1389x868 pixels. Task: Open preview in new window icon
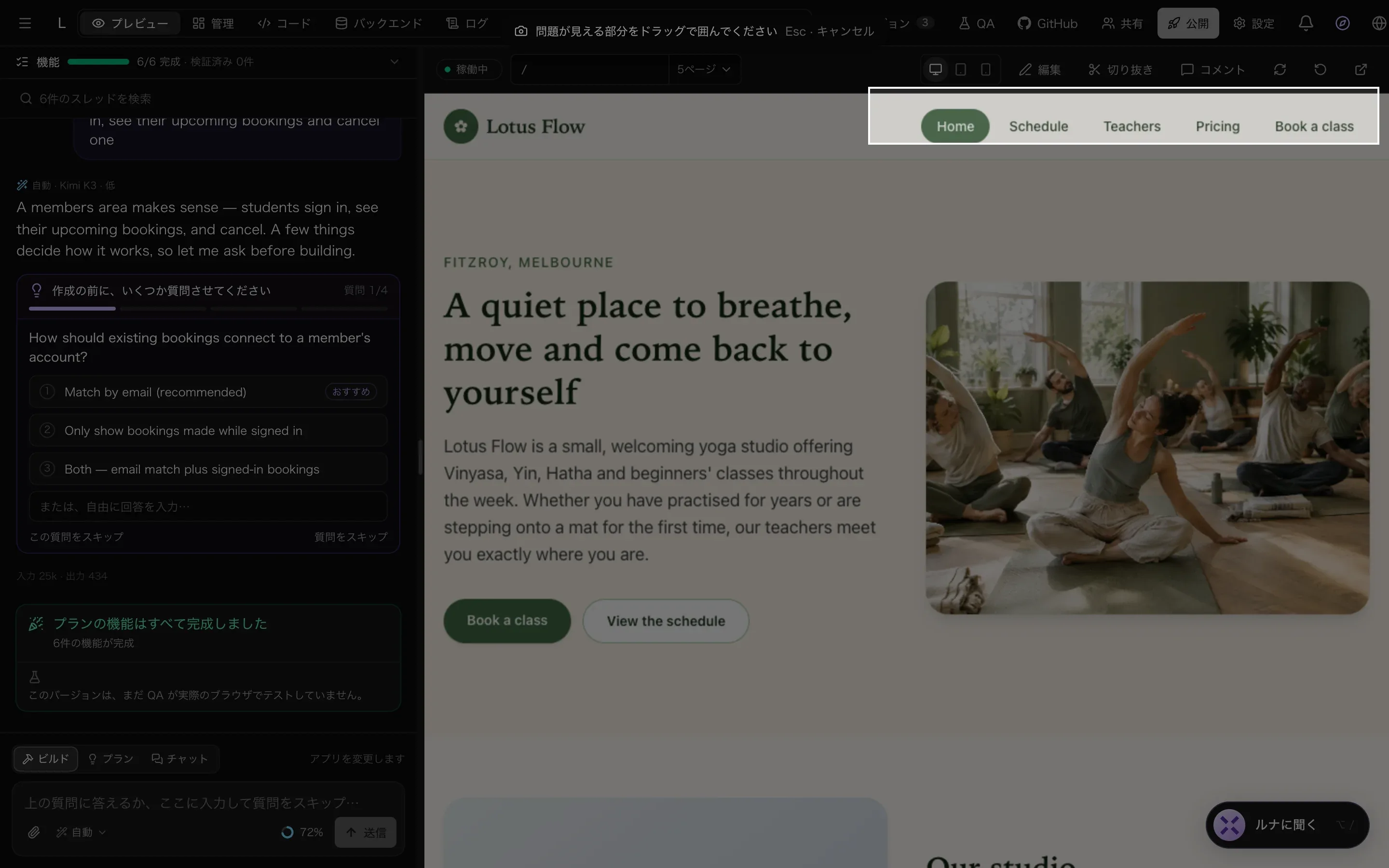[1361, 69]
